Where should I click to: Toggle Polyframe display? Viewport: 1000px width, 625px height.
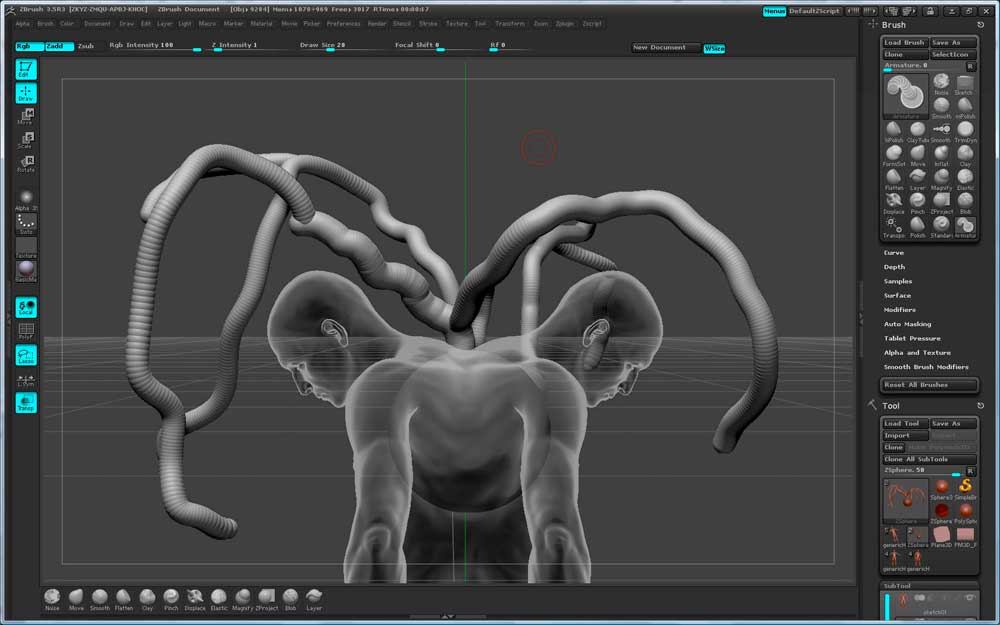(26, 332)
